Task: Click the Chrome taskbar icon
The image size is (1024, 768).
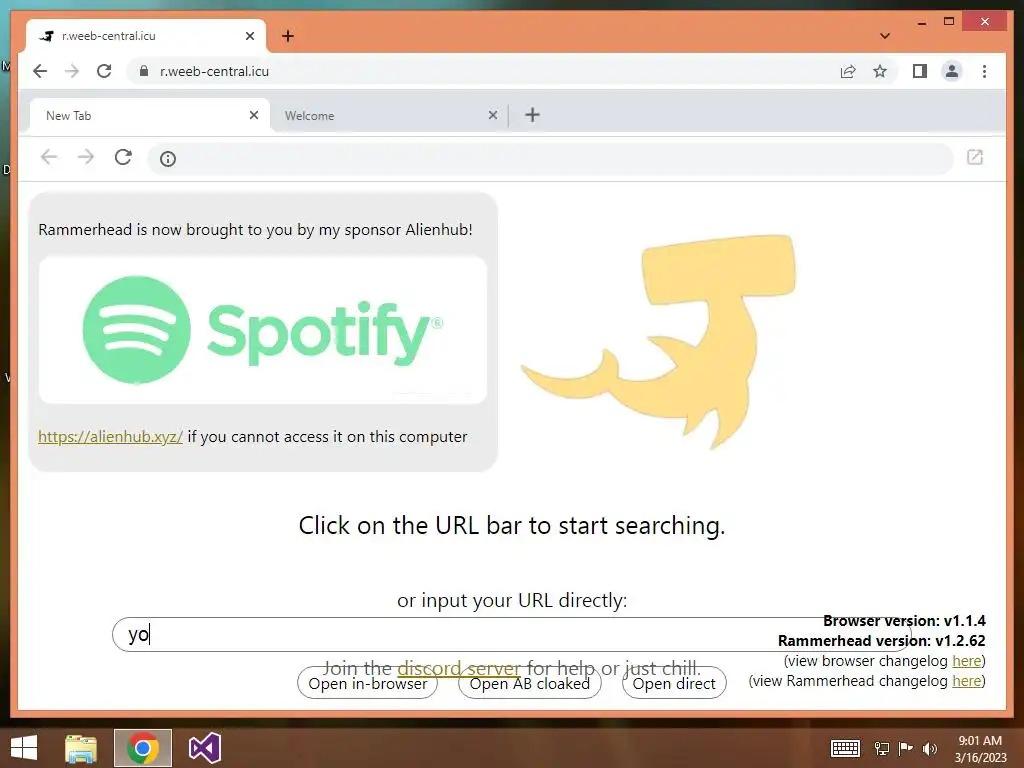Action: (x=143, y=748)
